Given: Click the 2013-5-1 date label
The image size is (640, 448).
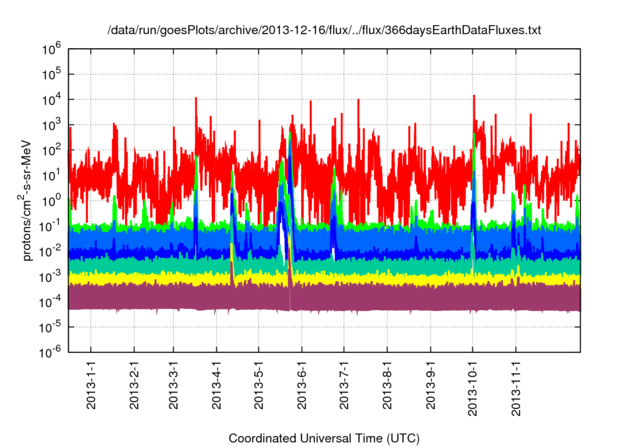Looking at the screenshot, I should coord(258,385).
